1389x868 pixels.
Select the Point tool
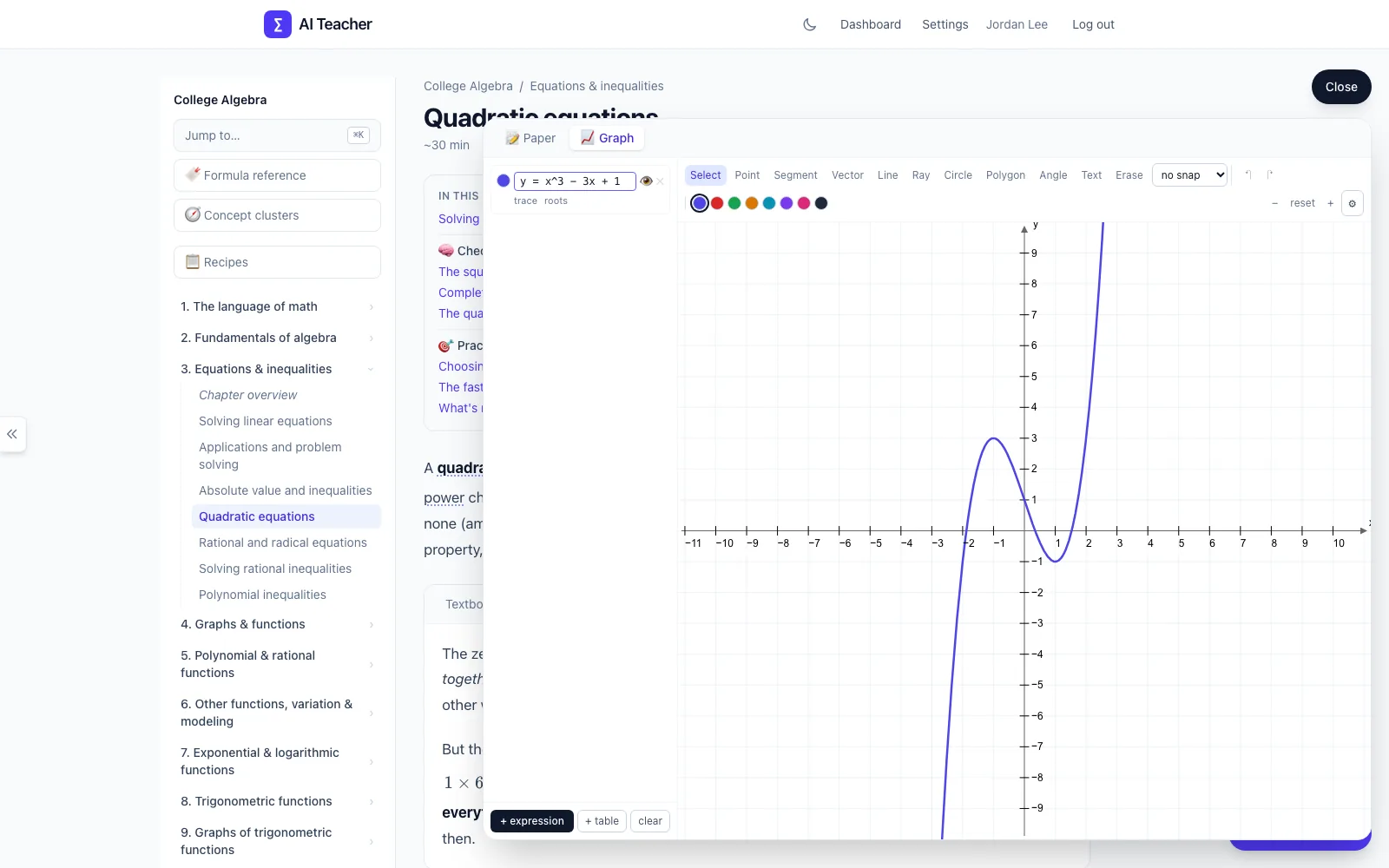point(747,174)
